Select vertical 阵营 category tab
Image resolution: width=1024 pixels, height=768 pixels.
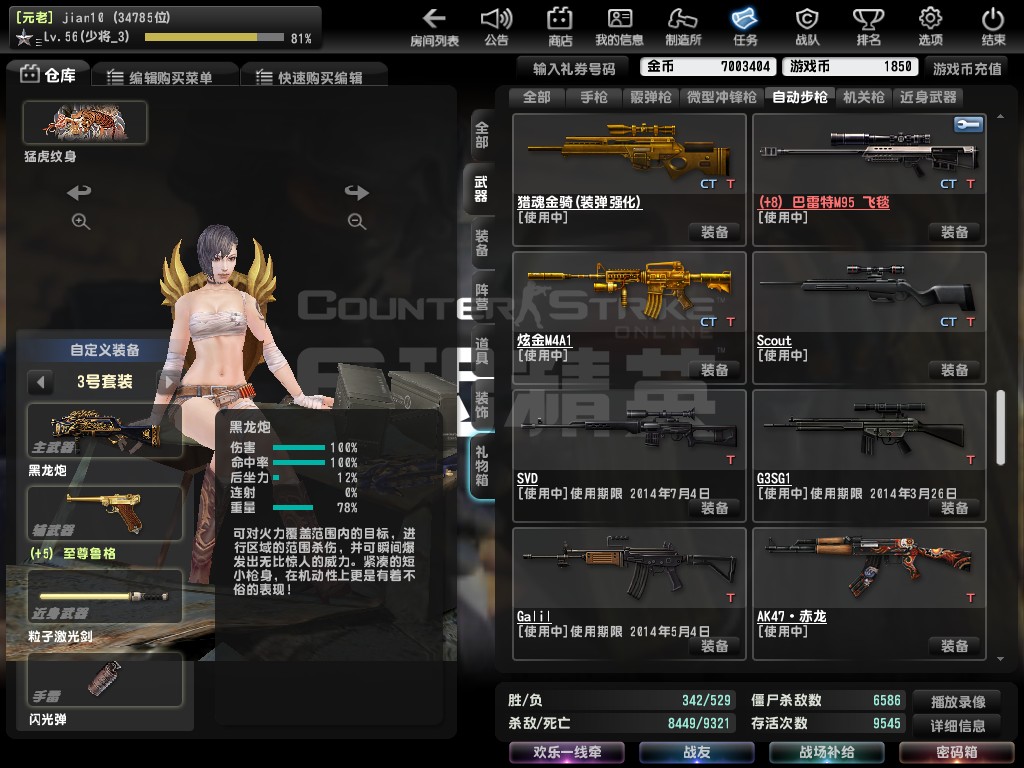tap(481, 298)
